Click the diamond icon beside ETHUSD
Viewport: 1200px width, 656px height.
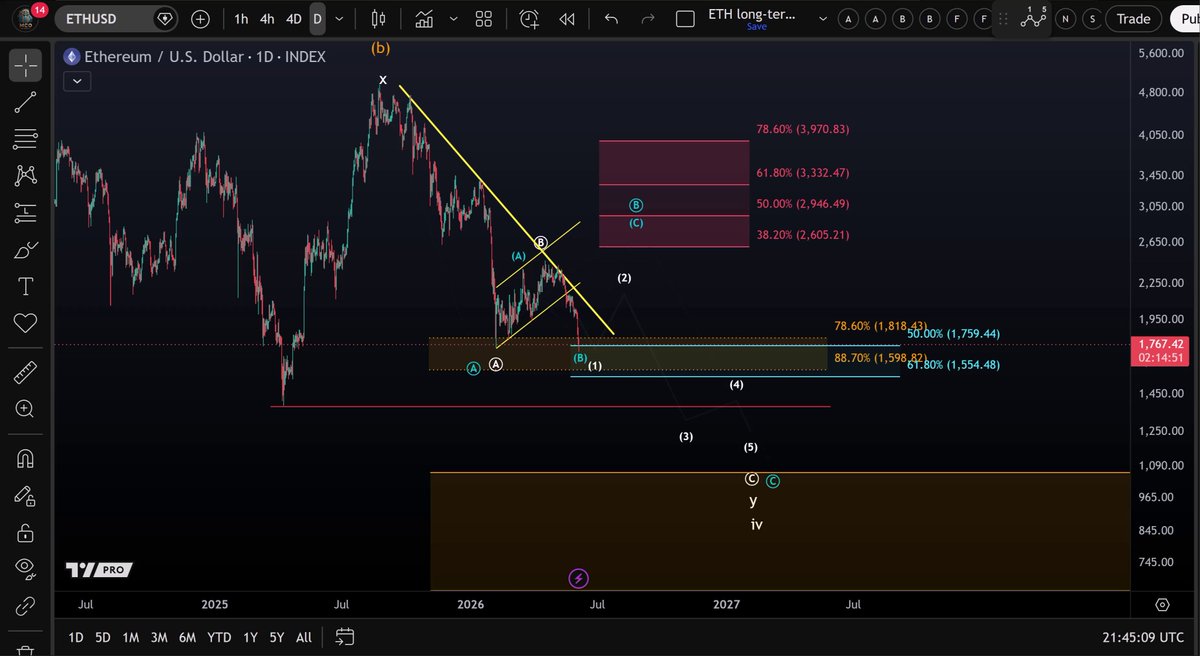[164, 18]
